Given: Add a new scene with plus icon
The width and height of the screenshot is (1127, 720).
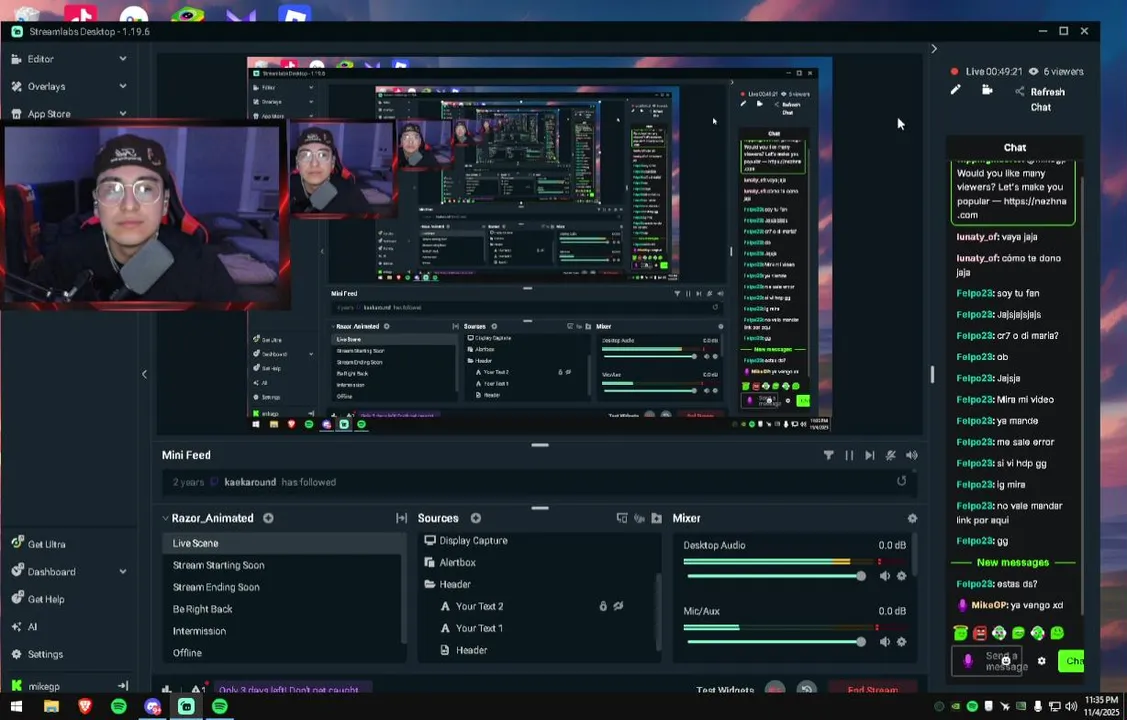Looking at the screenshot, I should point(268,518).
